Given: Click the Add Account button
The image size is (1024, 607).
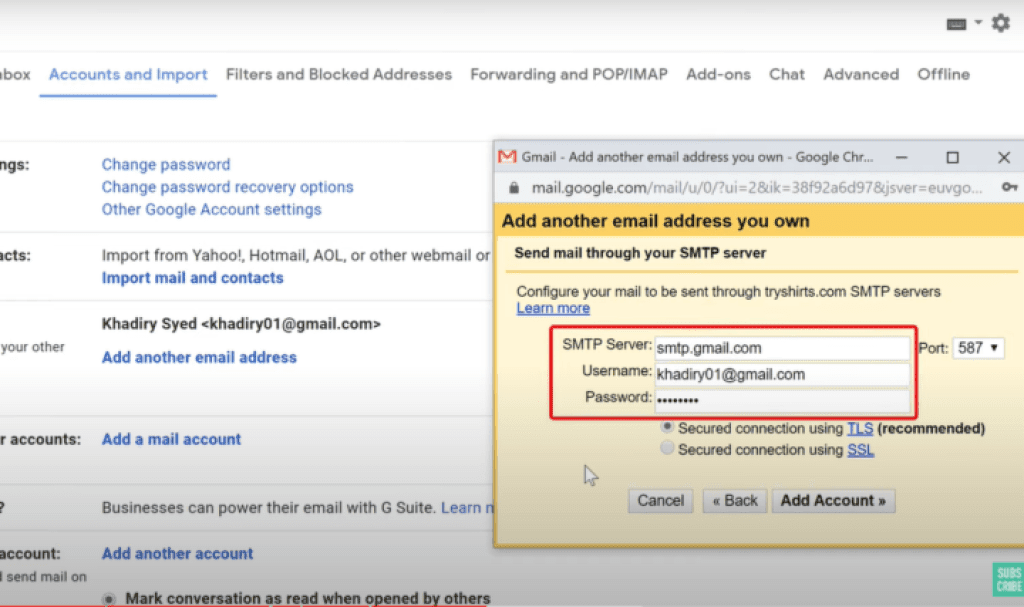Looking at the screenshot, I should (x=833, y=500).
